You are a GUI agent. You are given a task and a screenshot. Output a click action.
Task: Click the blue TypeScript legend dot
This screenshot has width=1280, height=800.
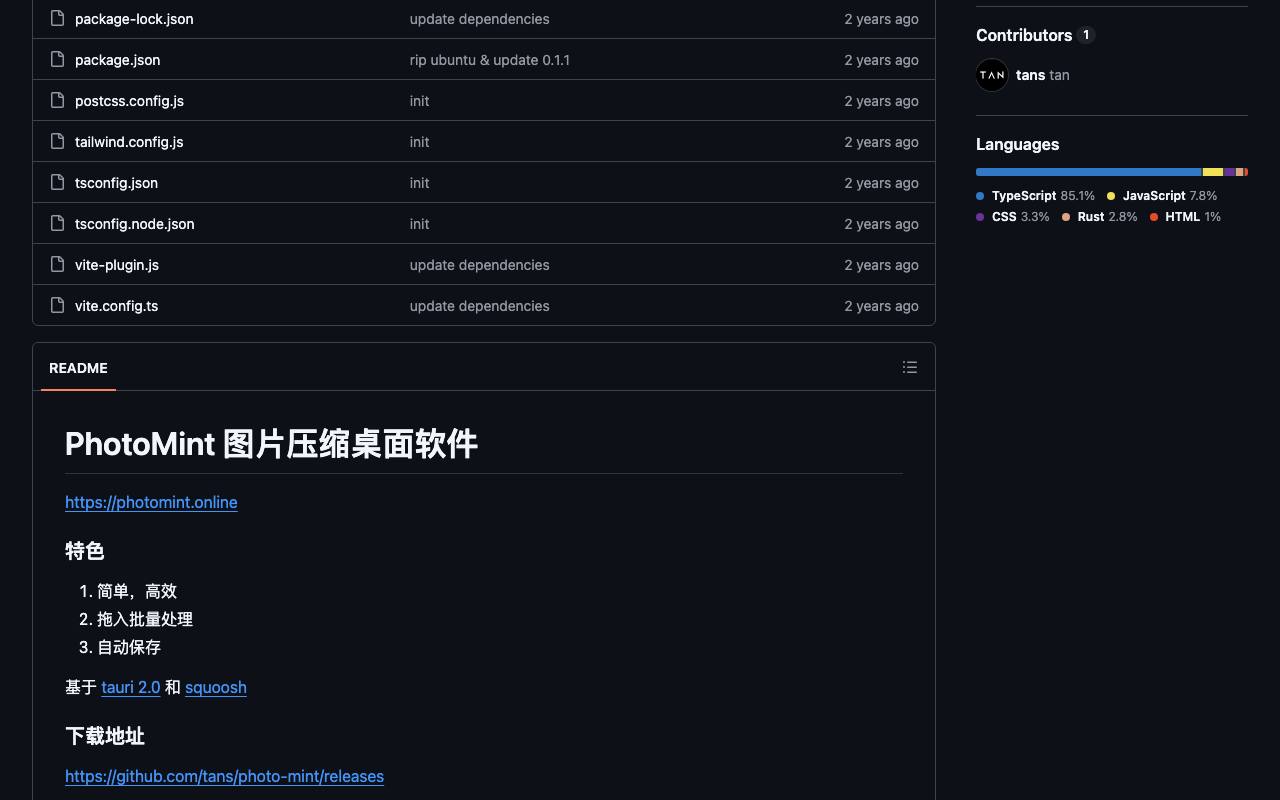980,196
